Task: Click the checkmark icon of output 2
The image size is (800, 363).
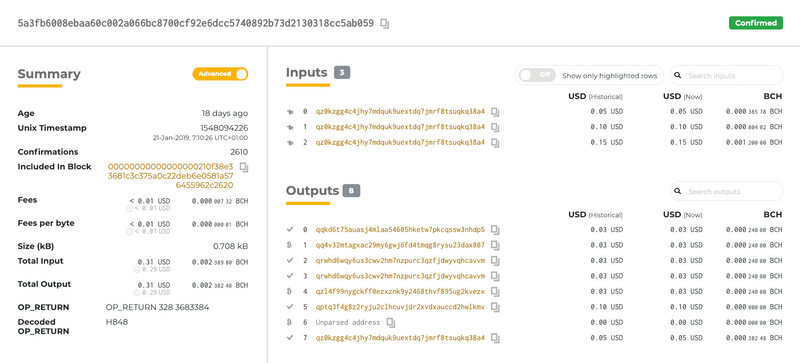Action: (x=290, y=260)
